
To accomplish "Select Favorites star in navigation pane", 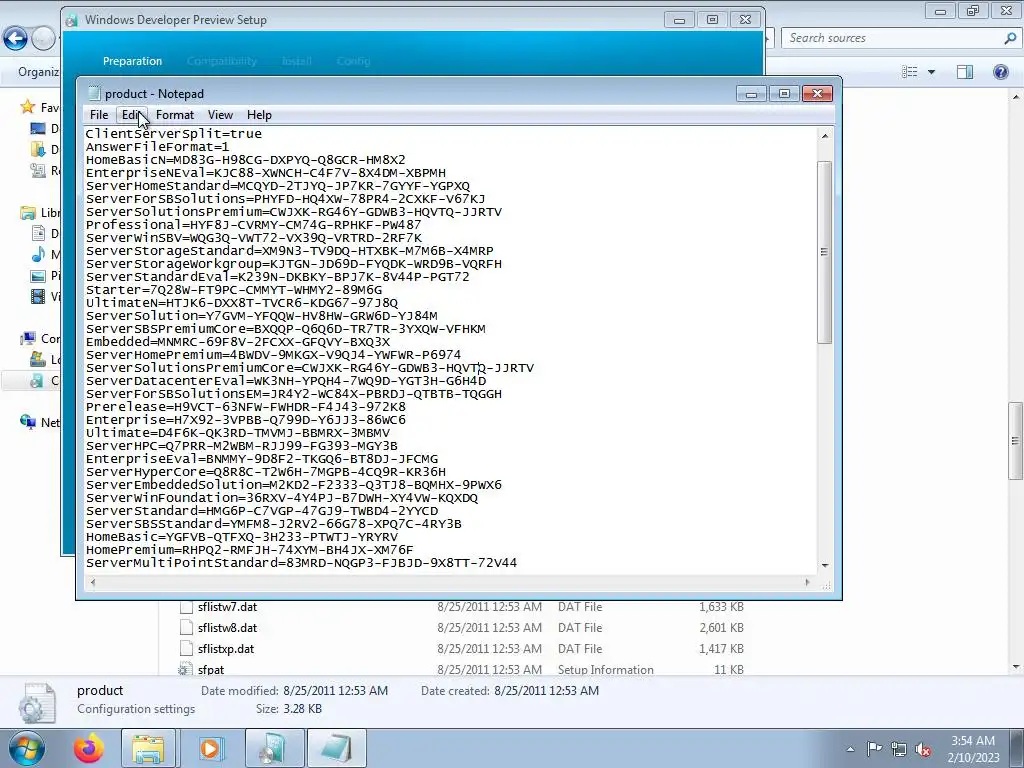I will coord(27,106).
